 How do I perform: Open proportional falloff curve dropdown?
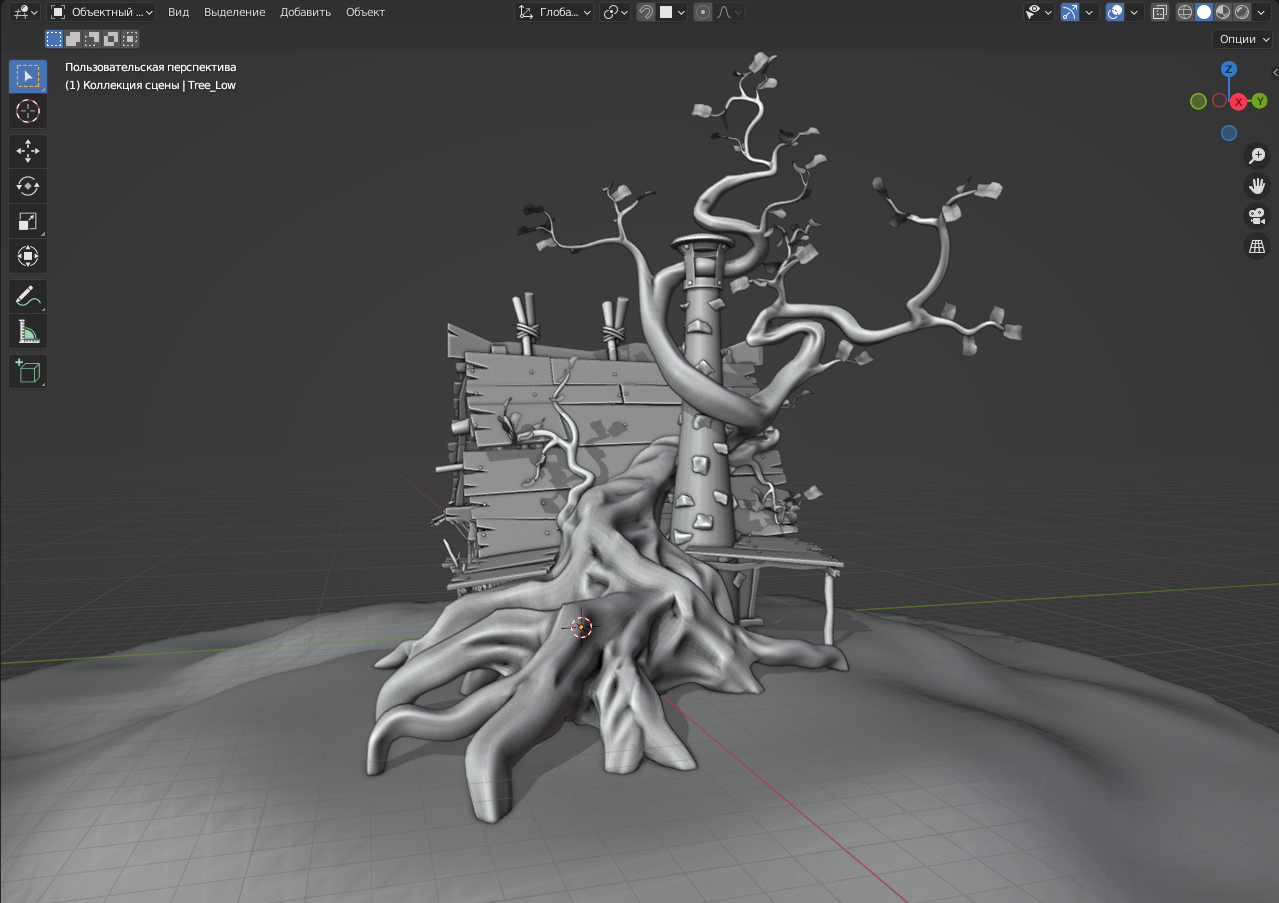click(730, 12)
